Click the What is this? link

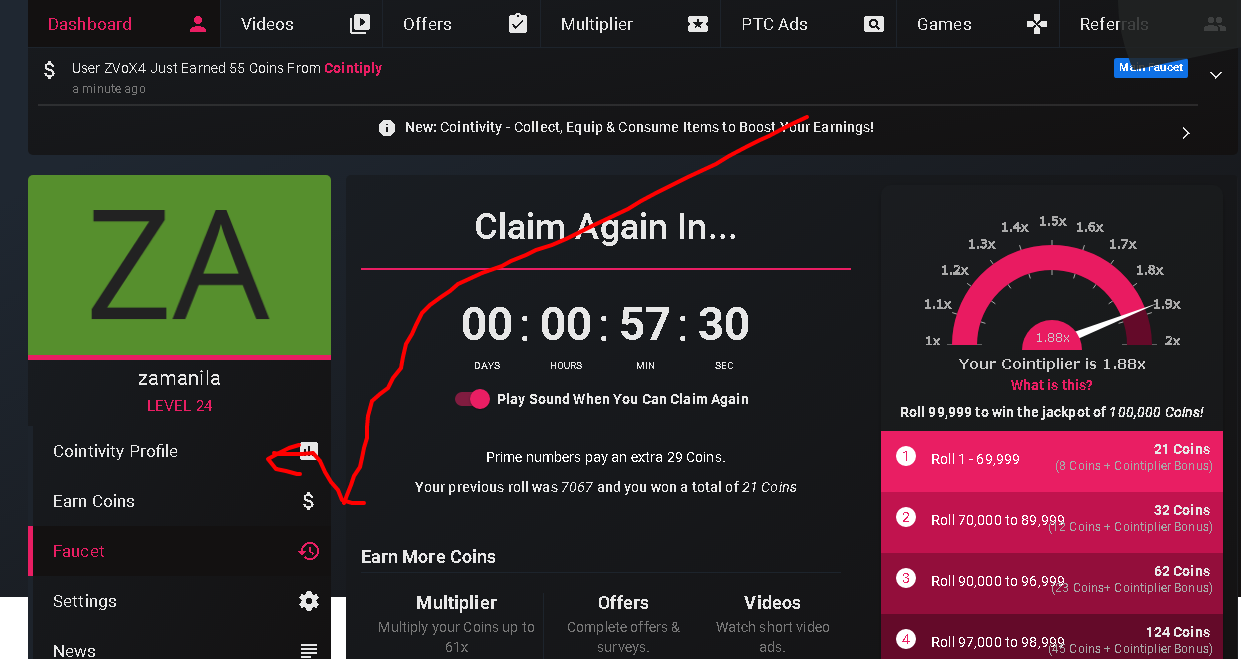pyautogui.click(x=1051, y=385)
